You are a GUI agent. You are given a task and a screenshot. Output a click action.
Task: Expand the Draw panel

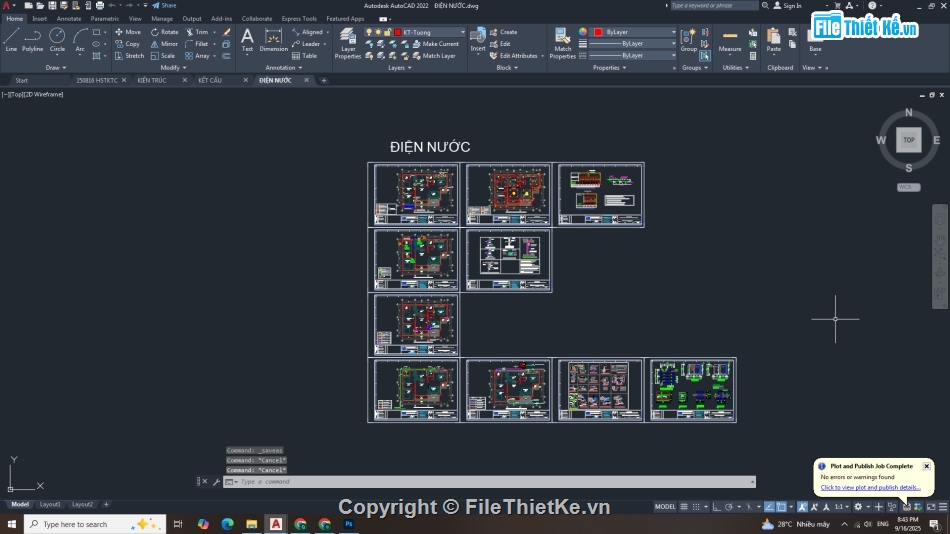[x=56, y=68]
